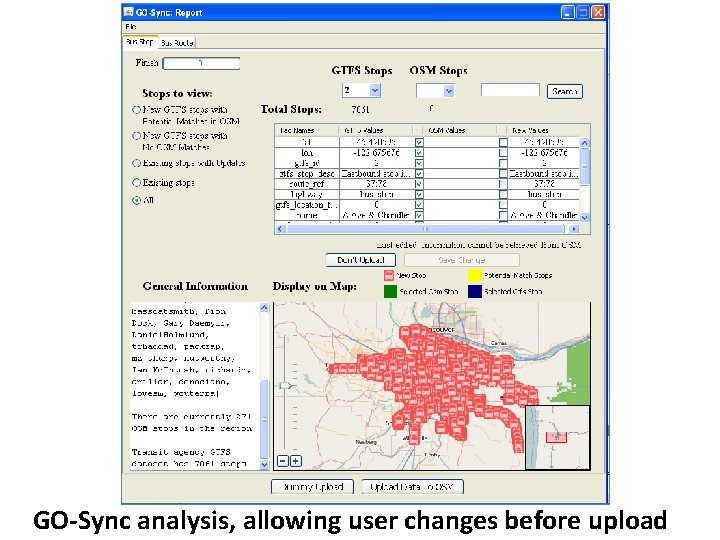Viewport: 720px width, 540px height.
Task: Uncheck GTFS value checkbox for lon row
Action: coord(419,153)
